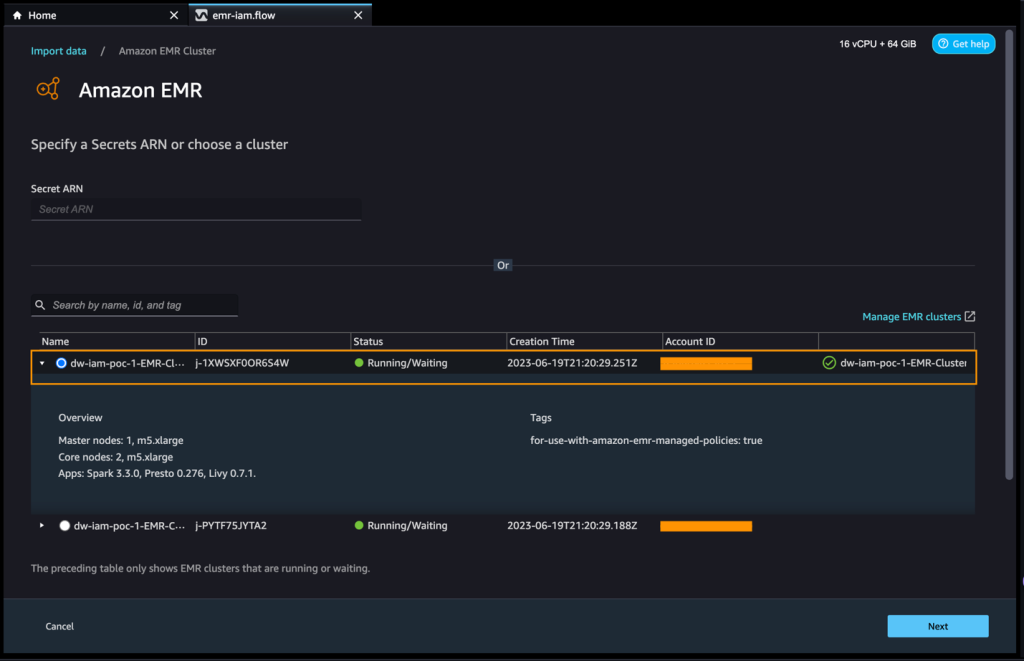Image resolution: width=1024 pixels, height=661 pixels.
Task: Click the Overview heading in expanded details
Action: coord(80,417)
